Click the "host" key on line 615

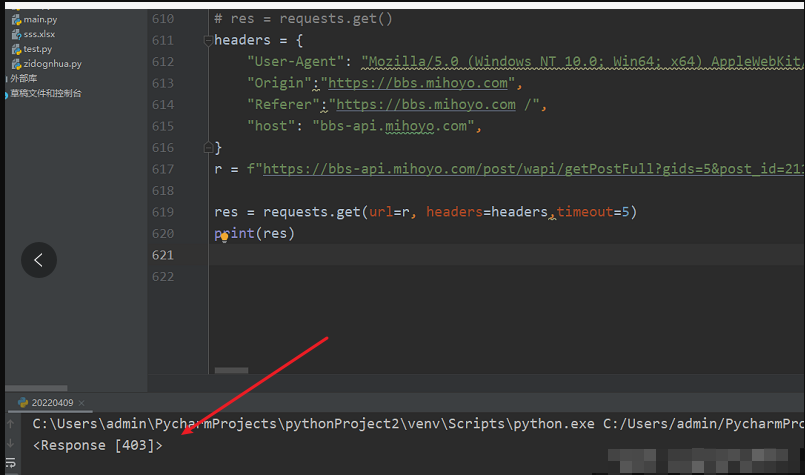(271, 126)
